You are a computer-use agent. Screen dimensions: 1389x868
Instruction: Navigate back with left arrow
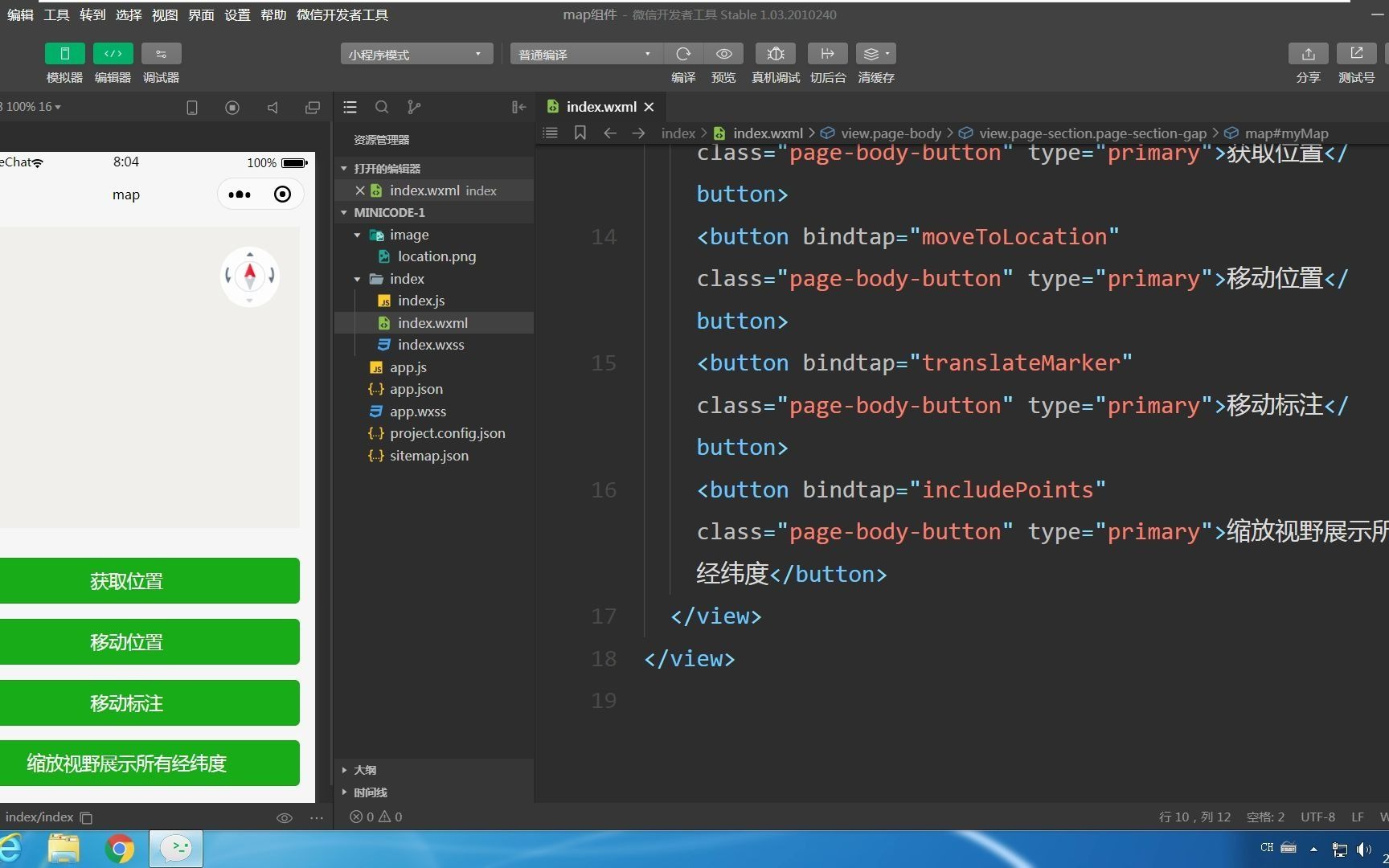(610, 133)
